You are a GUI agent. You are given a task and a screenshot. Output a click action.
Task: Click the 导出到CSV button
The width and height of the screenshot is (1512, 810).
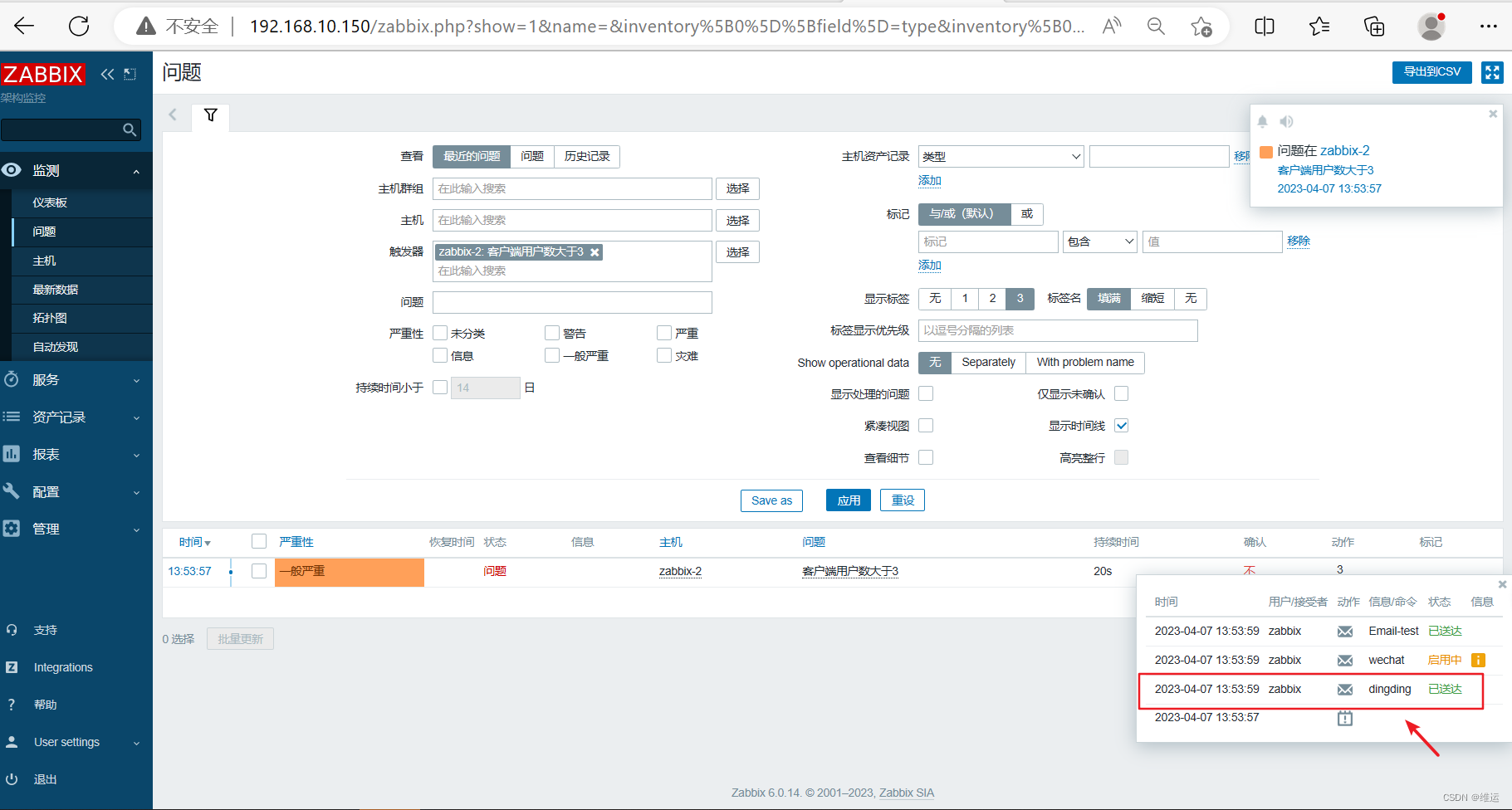coord(1431,72)
